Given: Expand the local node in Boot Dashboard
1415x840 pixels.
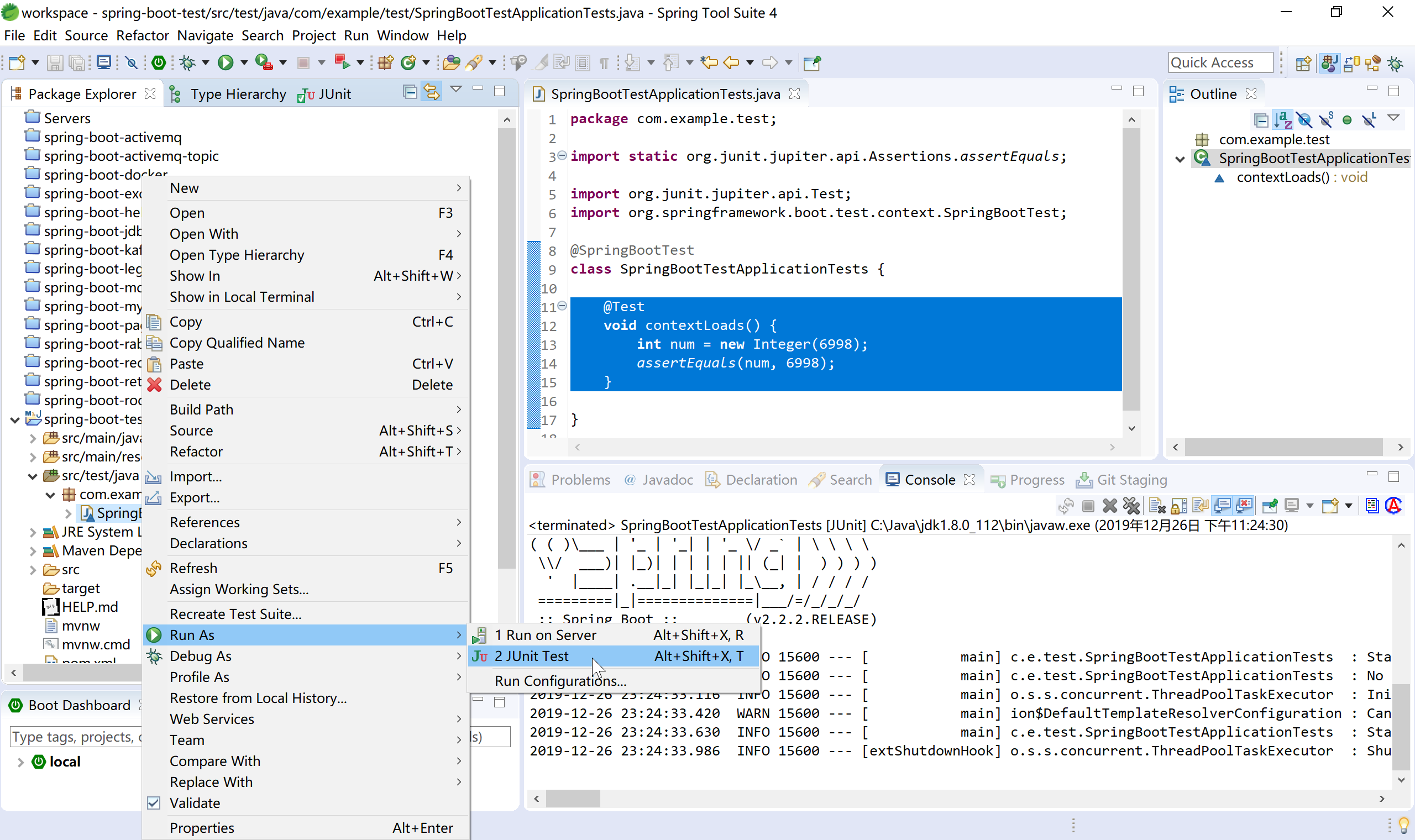Looking at the screenshot, I should click(21, 762).
